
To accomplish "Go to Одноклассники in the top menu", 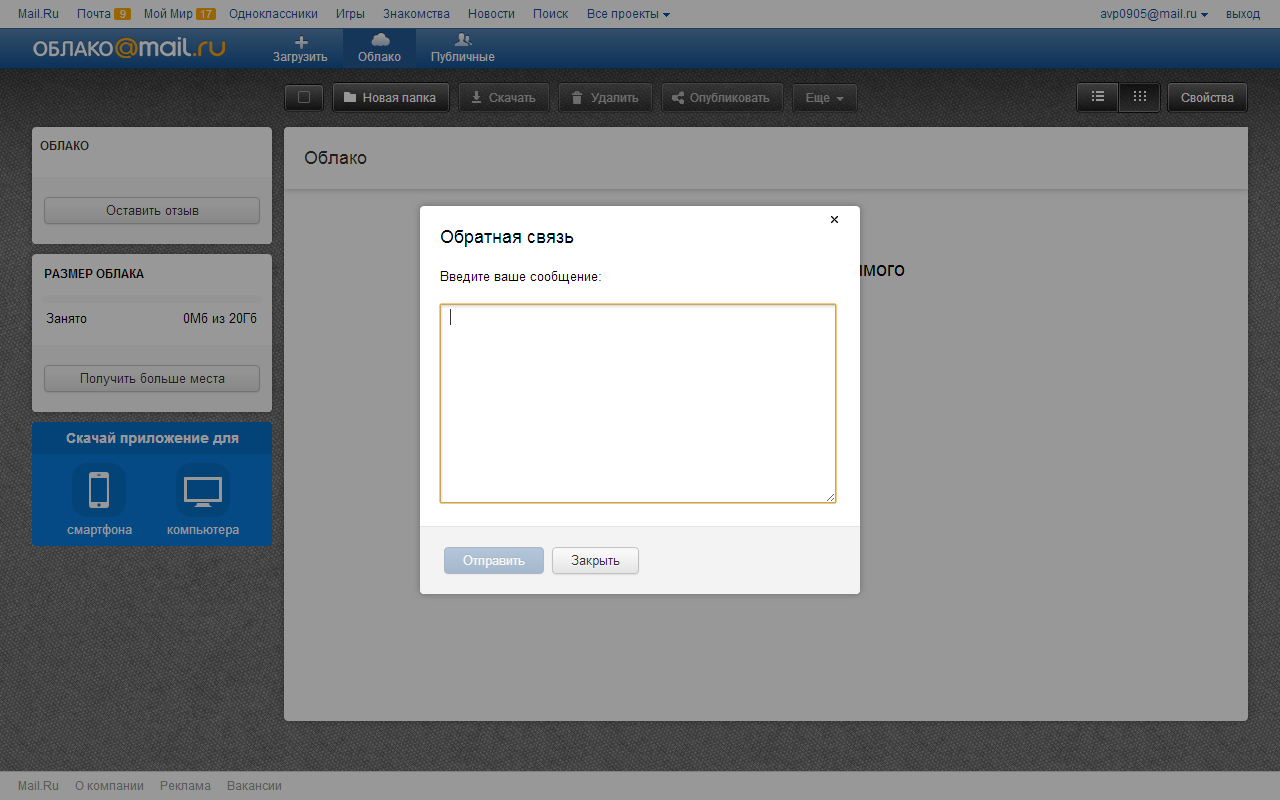I will 273,14.
